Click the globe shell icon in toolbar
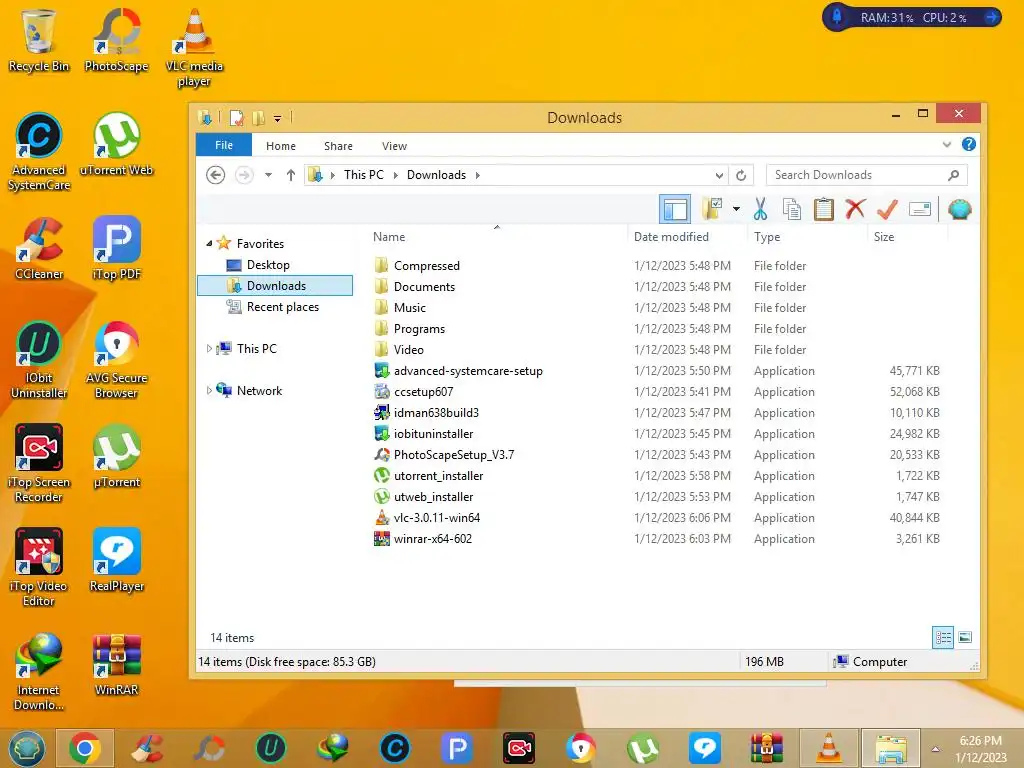The width and height of the screenshot is (1024, 768). coord(959,210)
